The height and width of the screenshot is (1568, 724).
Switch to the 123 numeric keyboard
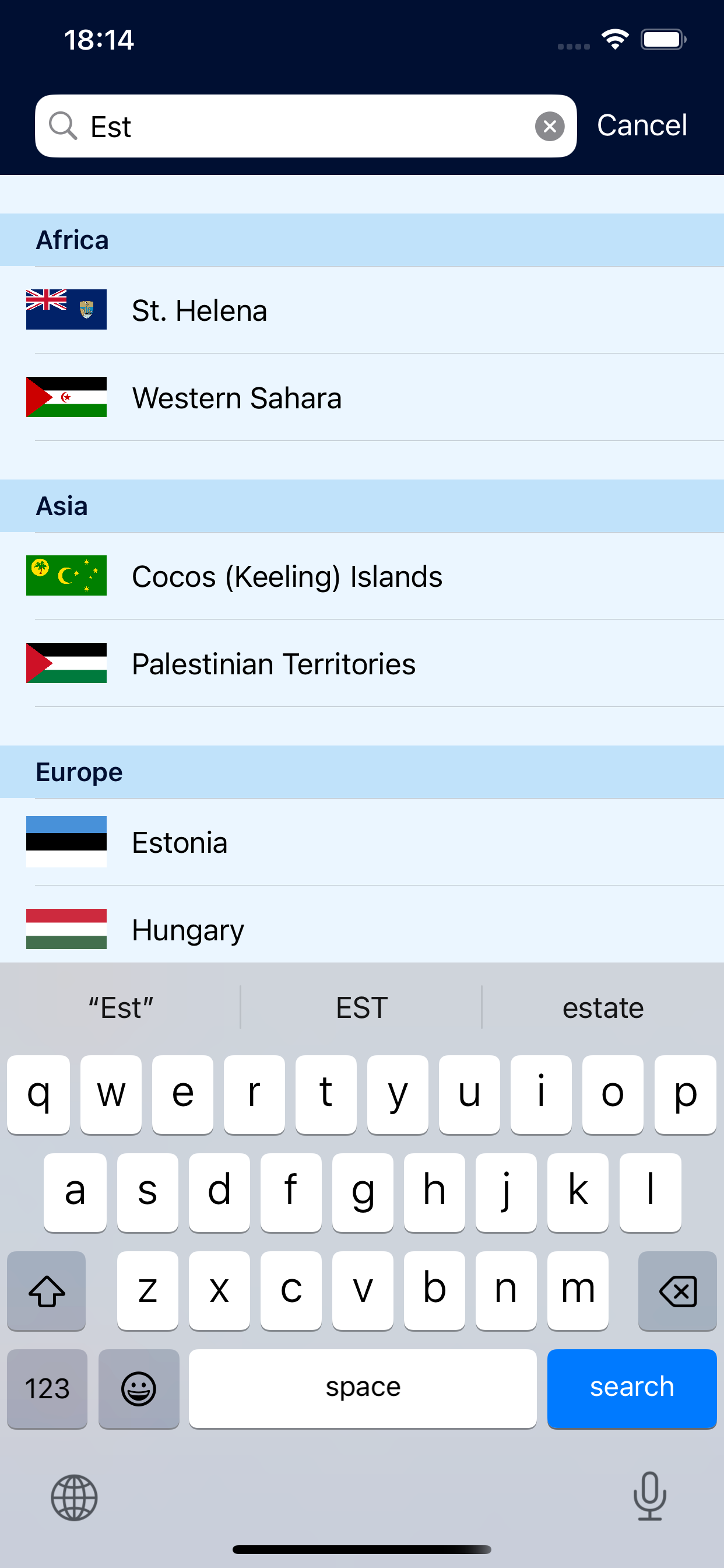click(x=47, y=1388)
